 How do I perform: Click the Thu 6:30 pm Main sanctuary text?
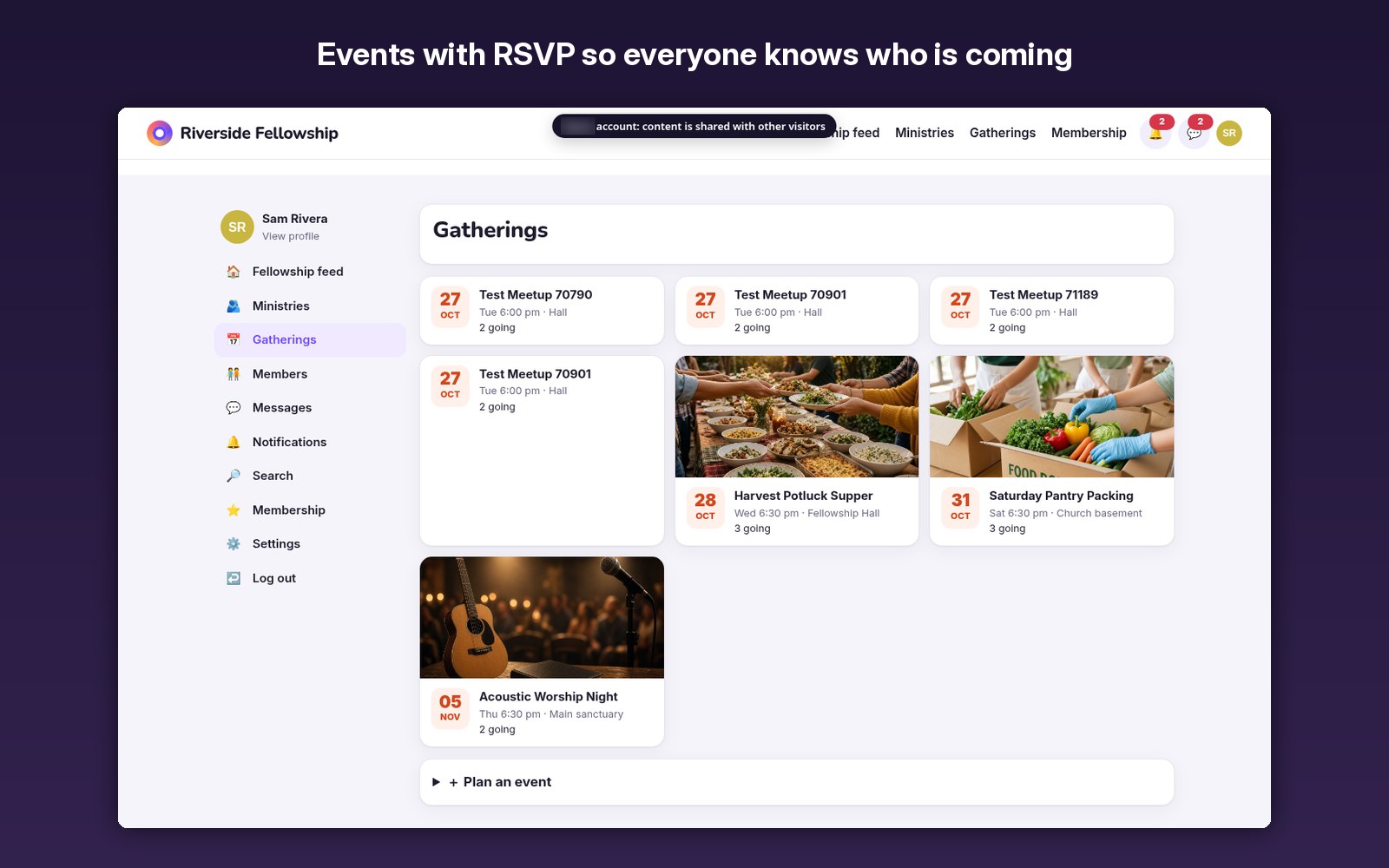(551, 714)
